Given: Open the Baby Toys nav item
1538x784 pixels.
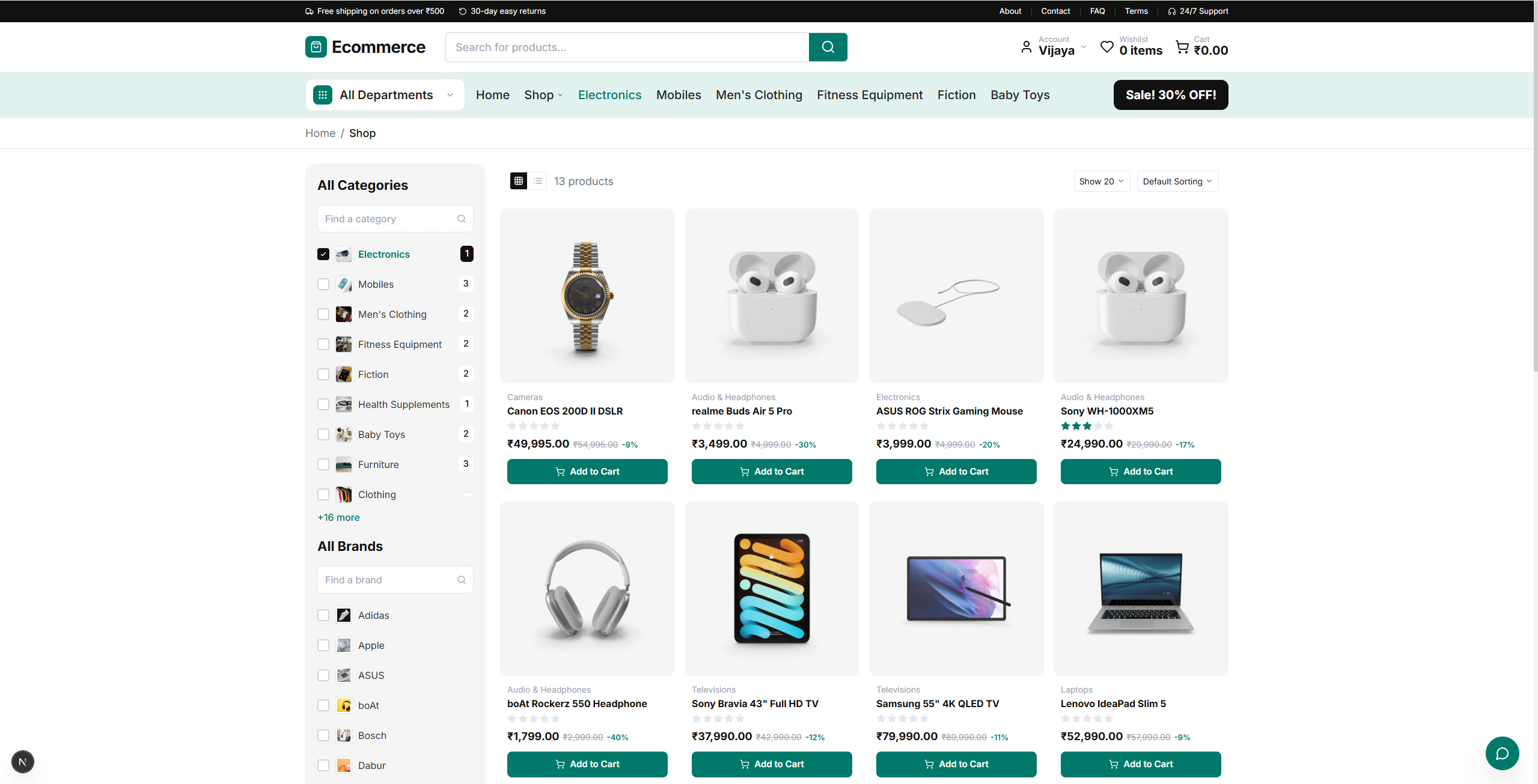Looking at the screenshot, I should [x=1020, y=95].
